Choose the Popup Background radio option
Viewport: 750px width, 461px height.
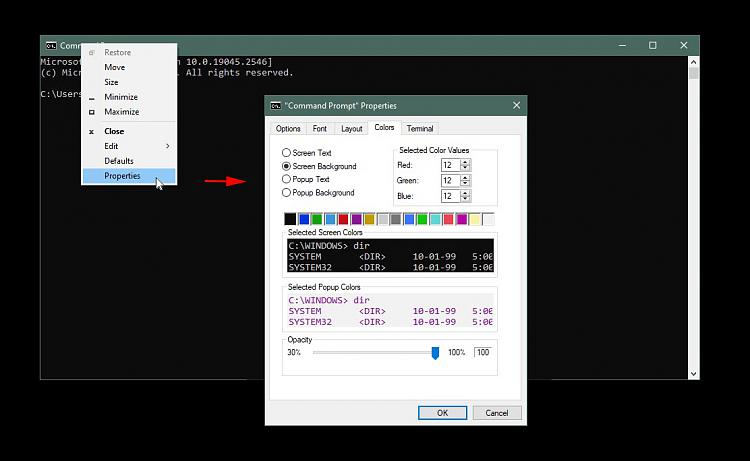pos(286,192)
